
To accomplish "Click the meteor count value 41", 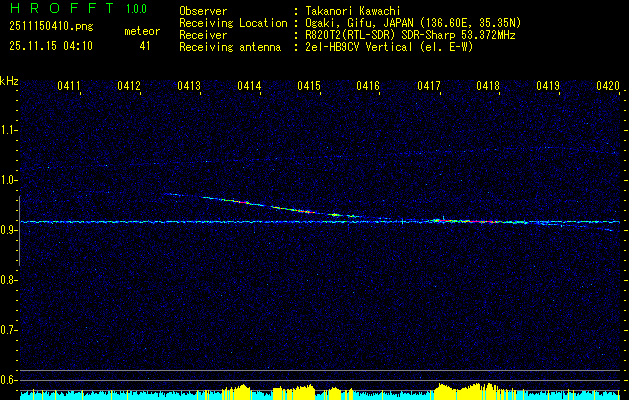I will pos(145,45).
